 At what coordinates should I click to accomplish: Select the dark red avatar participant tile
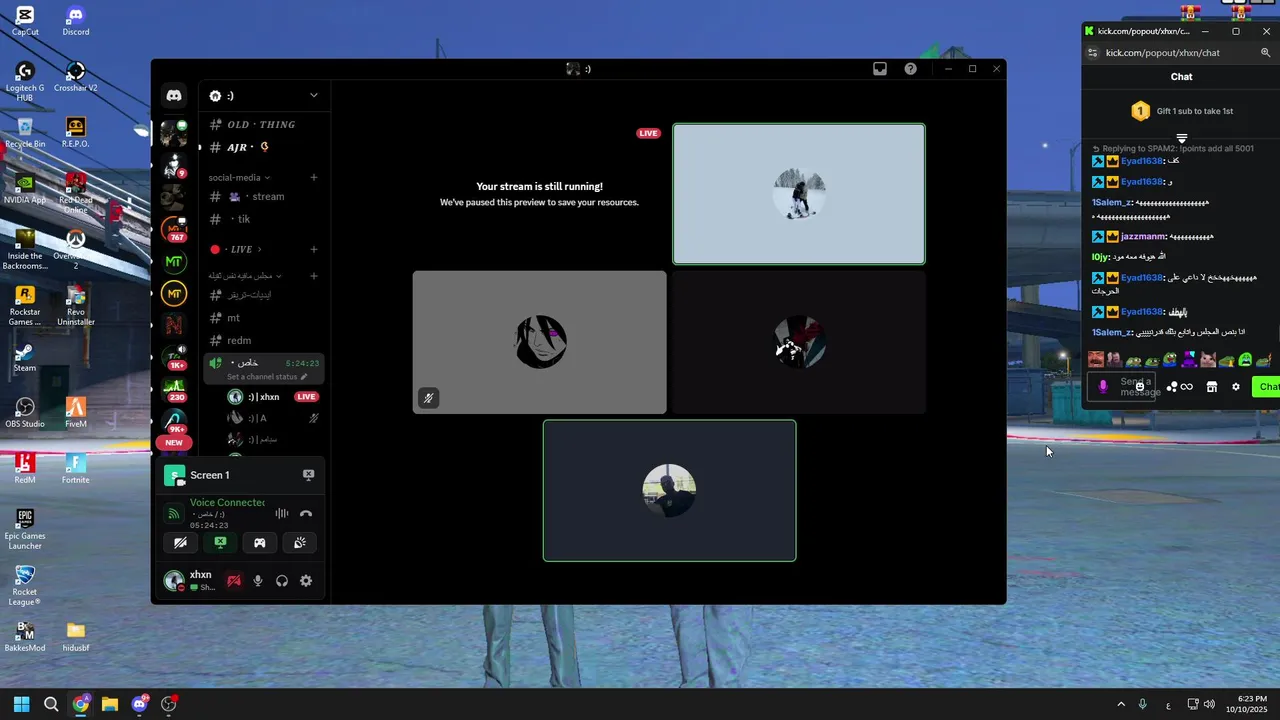click(799, 342)
